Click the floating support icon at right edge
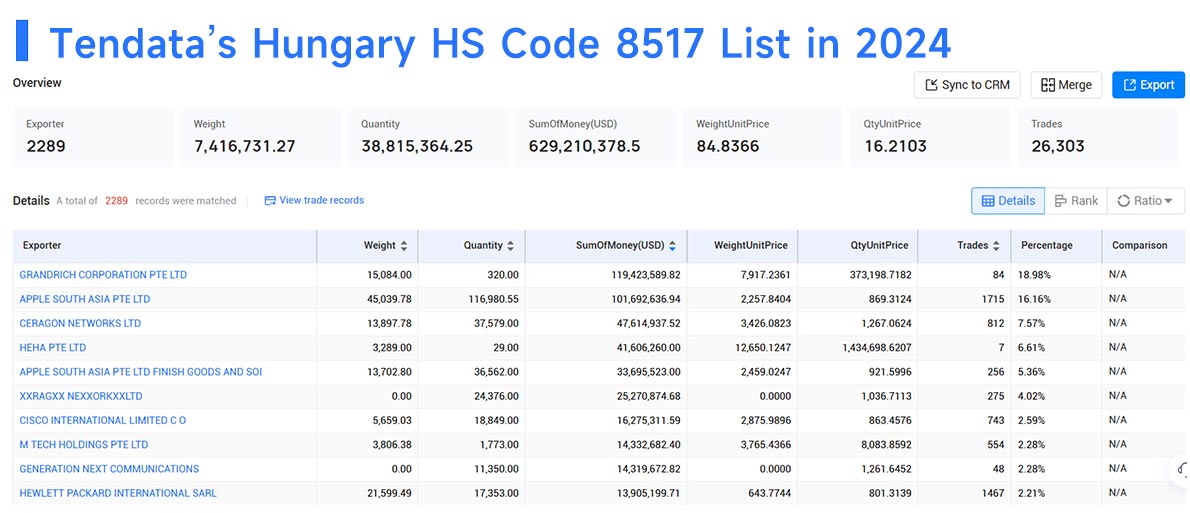This screenshot has width=1190, height=513. pos(1180,469)
